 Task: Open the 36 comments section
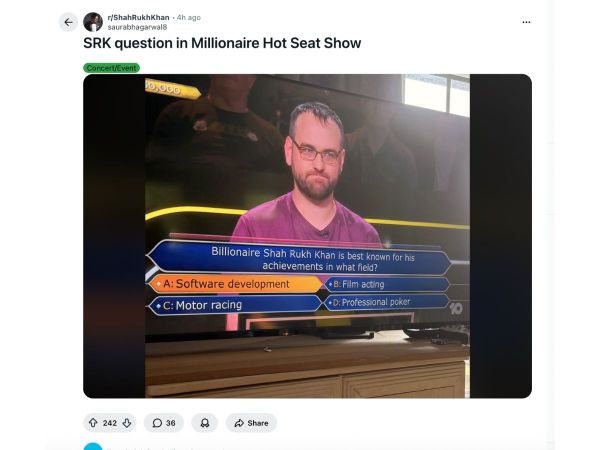164,423
